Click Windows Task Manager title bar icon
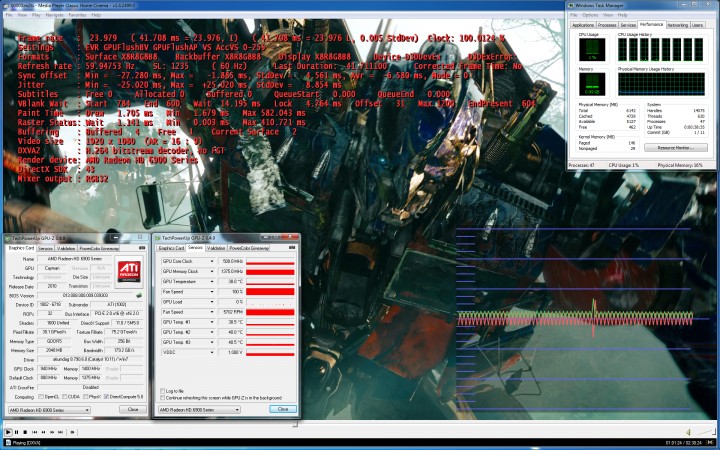Screen dimensions: 720x450 pyautogui.click(x=571, y=6)
